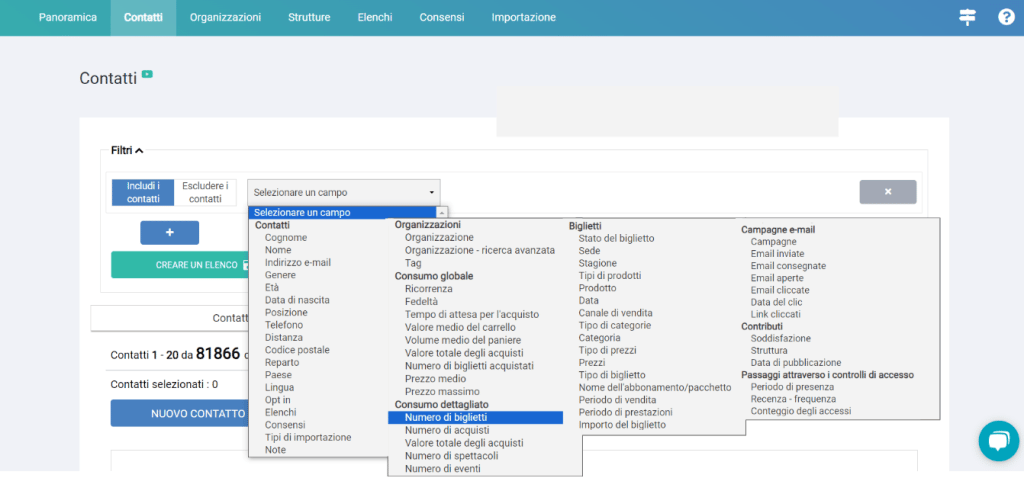1024x478 pixels.
Task: Select 'Indirizzo e-mail' from field list
Action: coord(297,263)
